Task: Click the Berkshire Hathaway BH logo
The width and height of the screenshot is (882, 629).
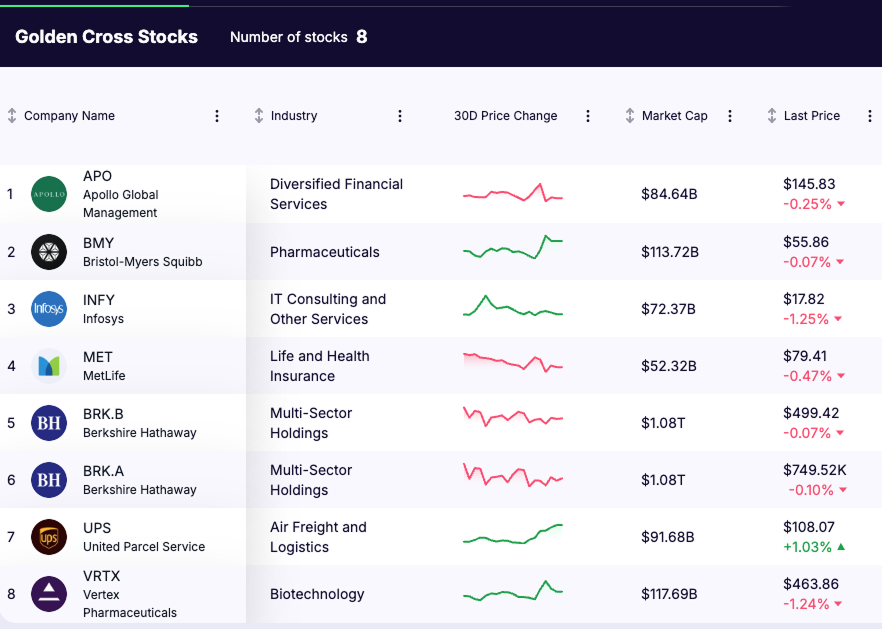Action: coord(48,422)
